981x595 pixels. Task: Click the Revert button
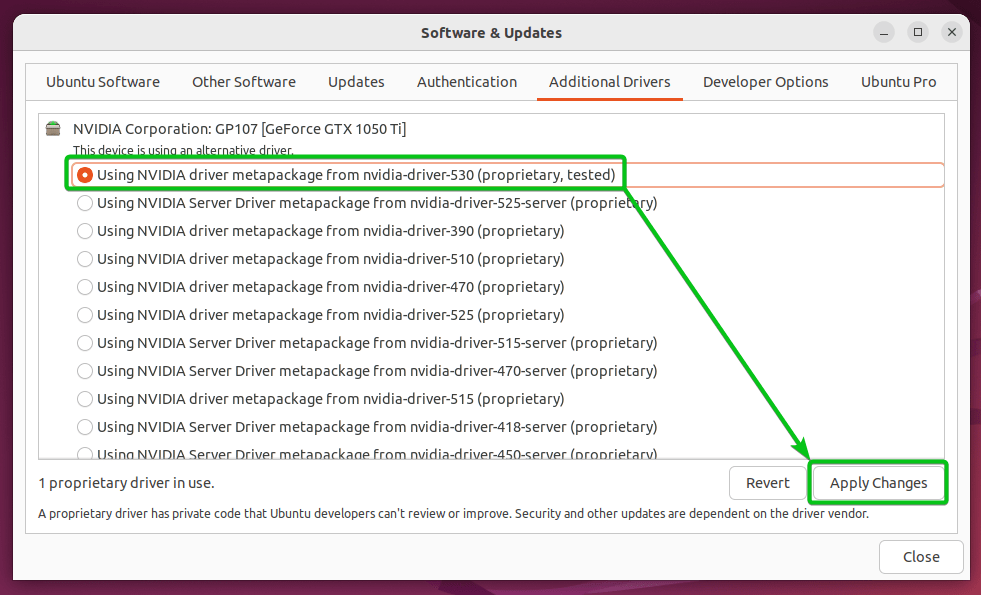tap(768, 483)
